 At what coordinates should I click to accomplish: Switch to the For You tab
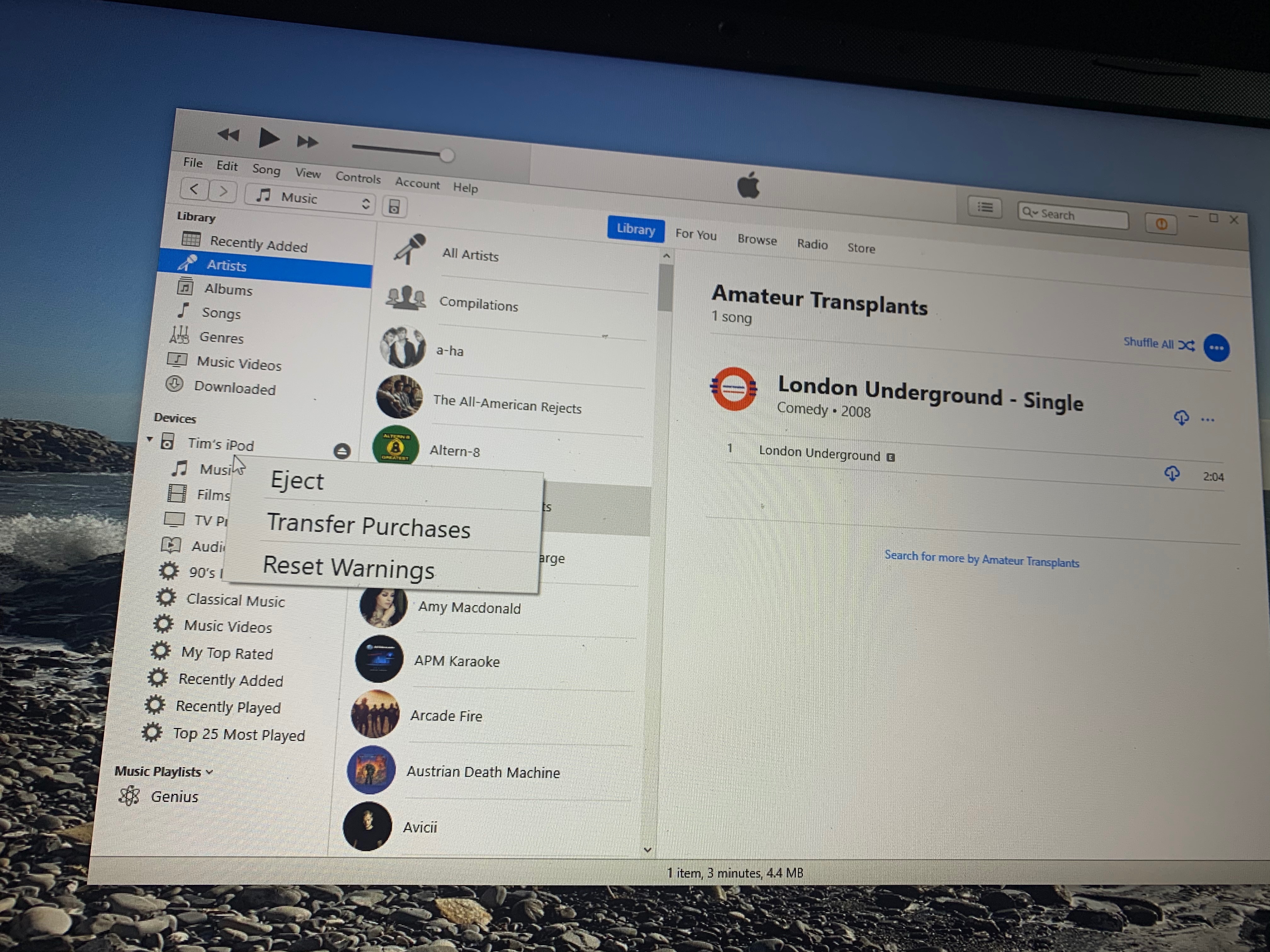pyautogui.click(x=695, y=234)
